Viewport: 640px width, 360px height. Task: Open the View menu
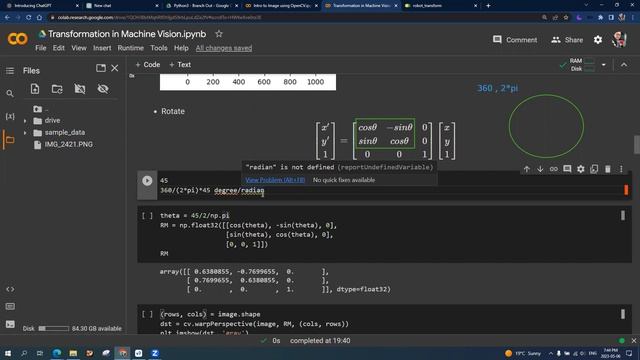pyautogui.click(x=79, y=48)
